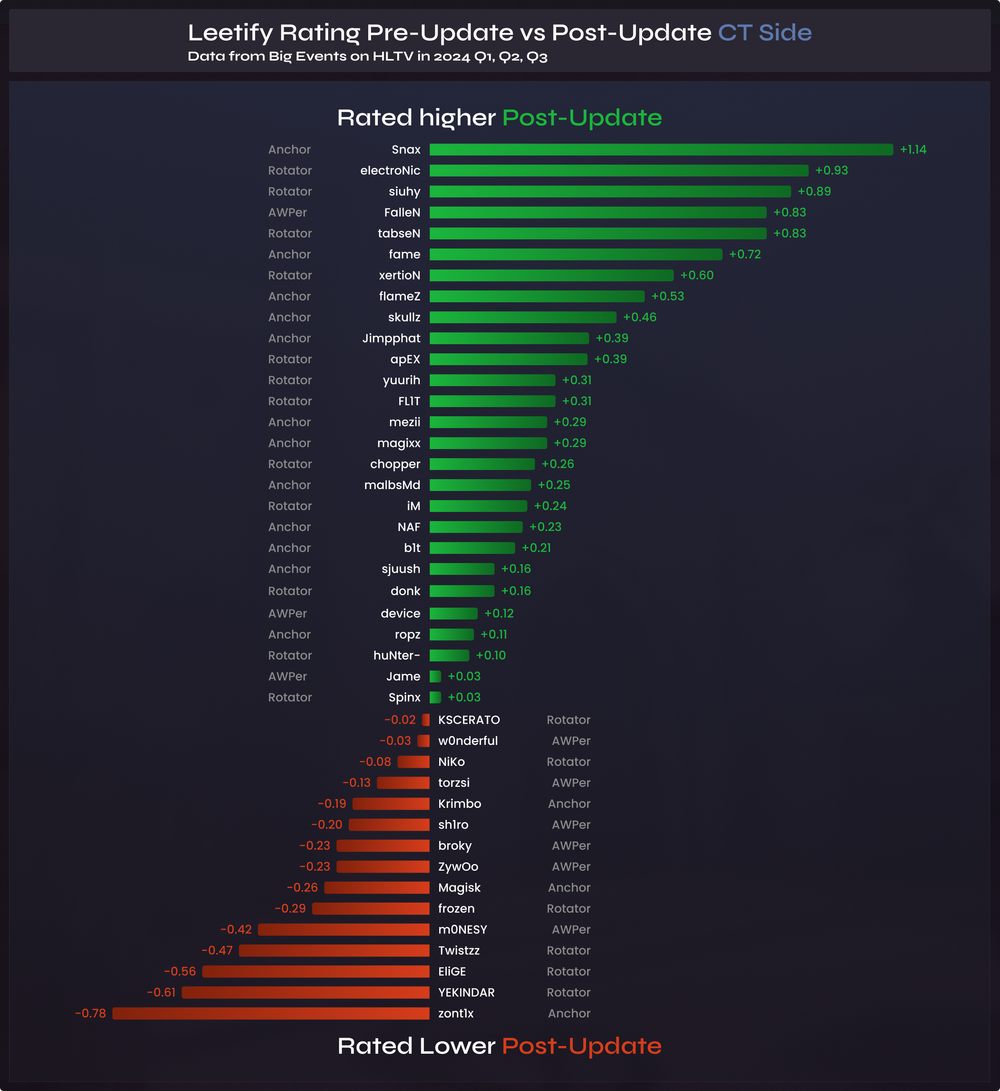Viewport: 1000px width, 1091px height.
Task: Click the +1.14 value label
Action: 913,150
